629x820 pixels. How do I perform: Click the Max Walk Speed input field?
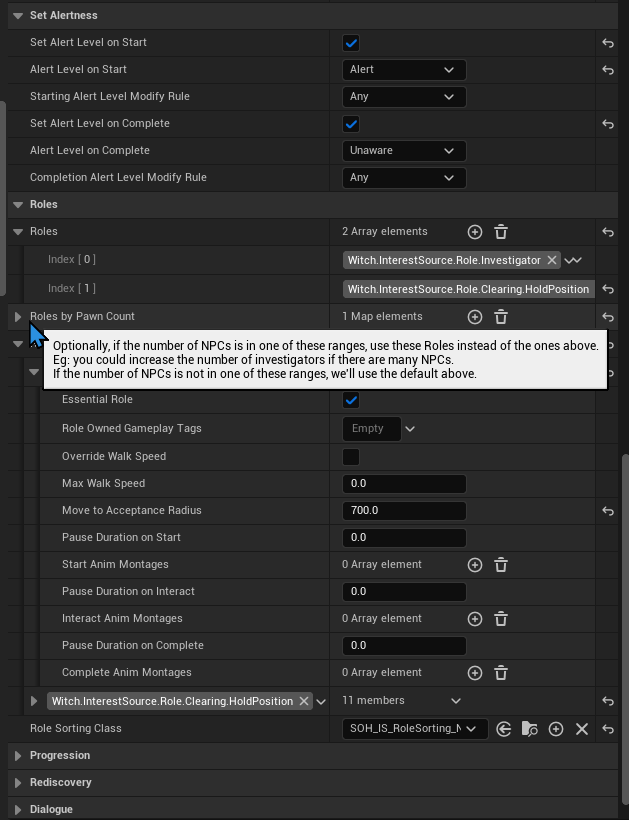[x=404, y=484]
